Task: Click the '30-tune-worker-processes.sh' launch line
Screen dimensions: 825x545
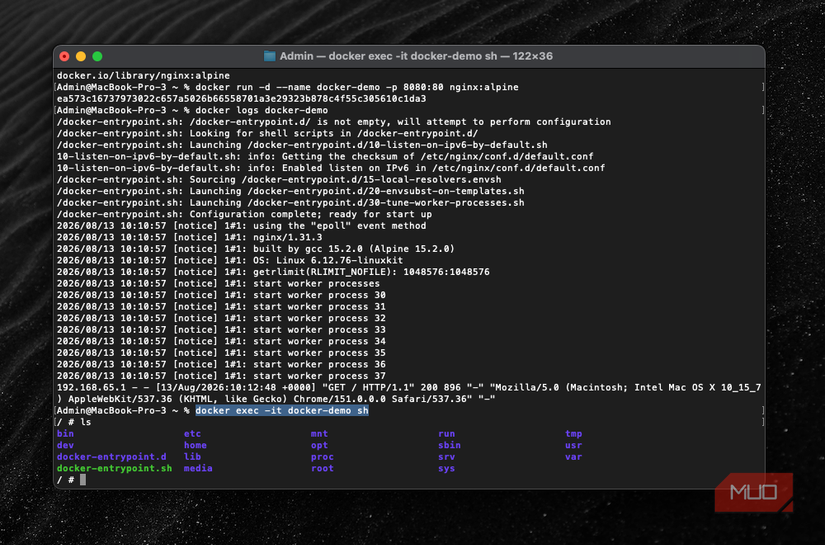Action: 290,203
